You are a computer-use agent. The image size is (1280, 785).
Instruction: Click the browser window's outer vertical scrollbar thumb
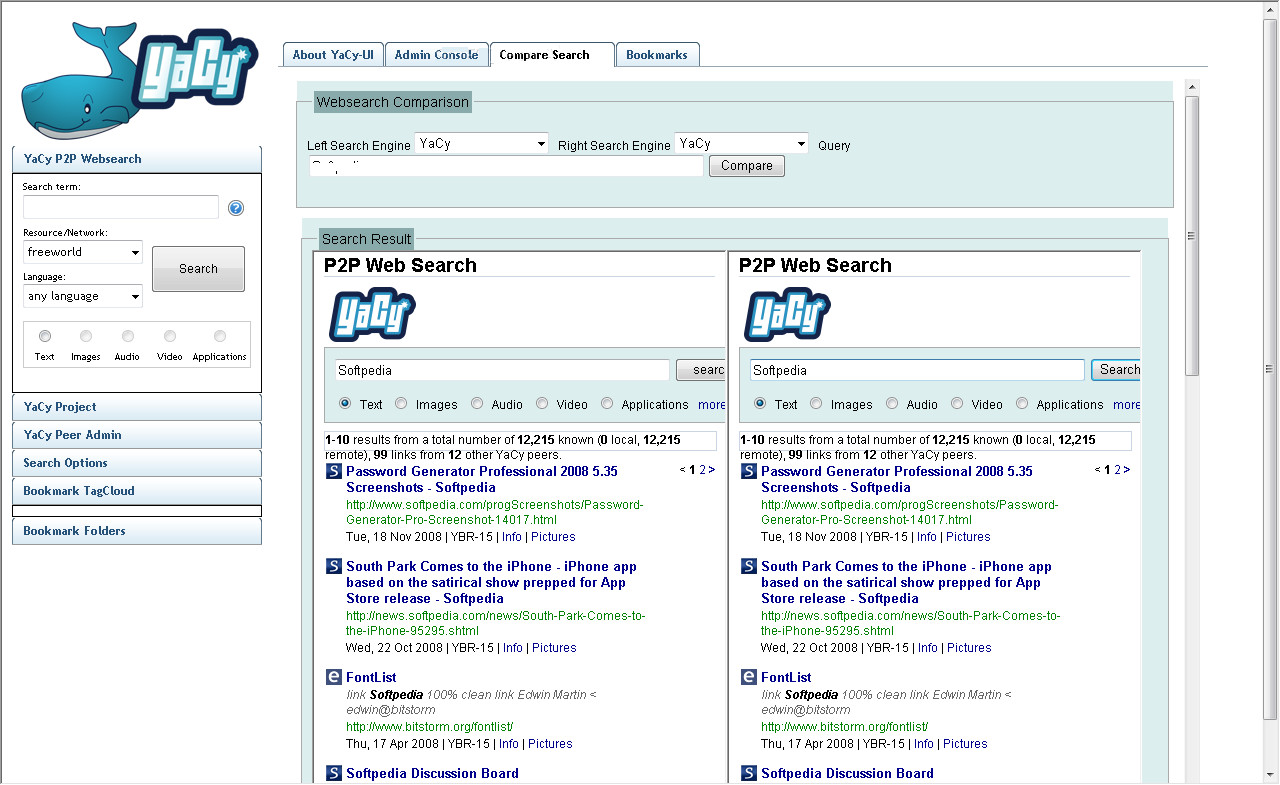[1271, 369]
